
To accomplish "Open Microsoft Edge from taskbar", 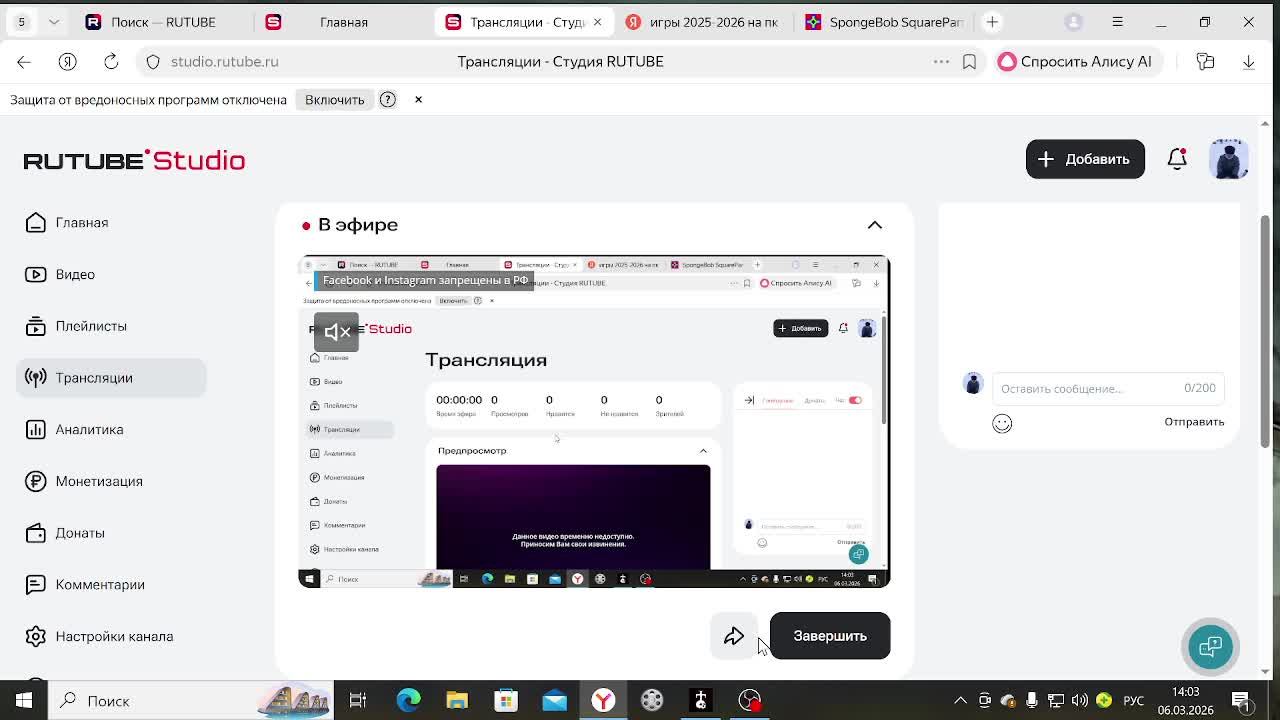I will pos(408,701).
